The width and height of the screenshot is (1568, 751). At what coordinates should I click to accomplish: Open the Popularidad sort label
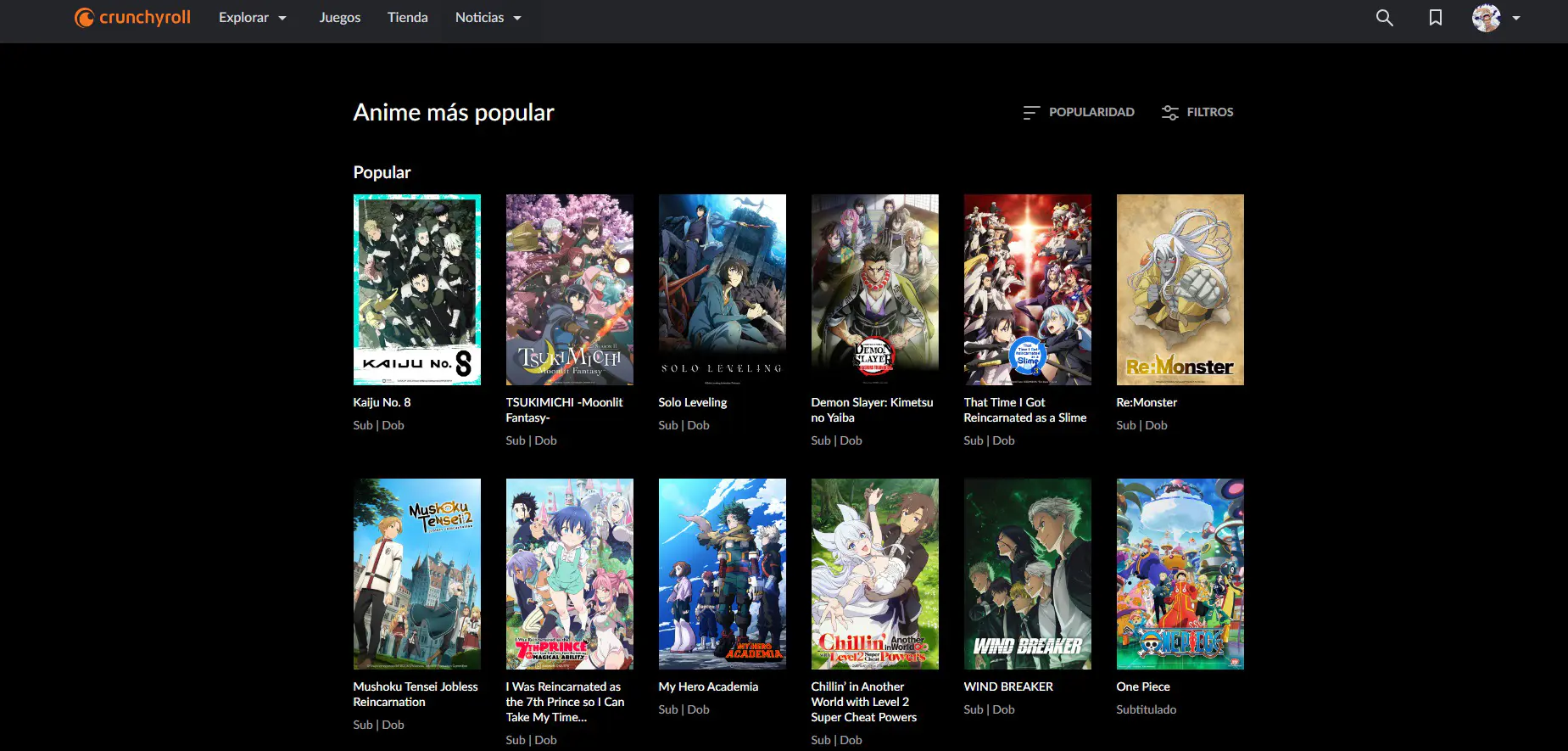1091,112
